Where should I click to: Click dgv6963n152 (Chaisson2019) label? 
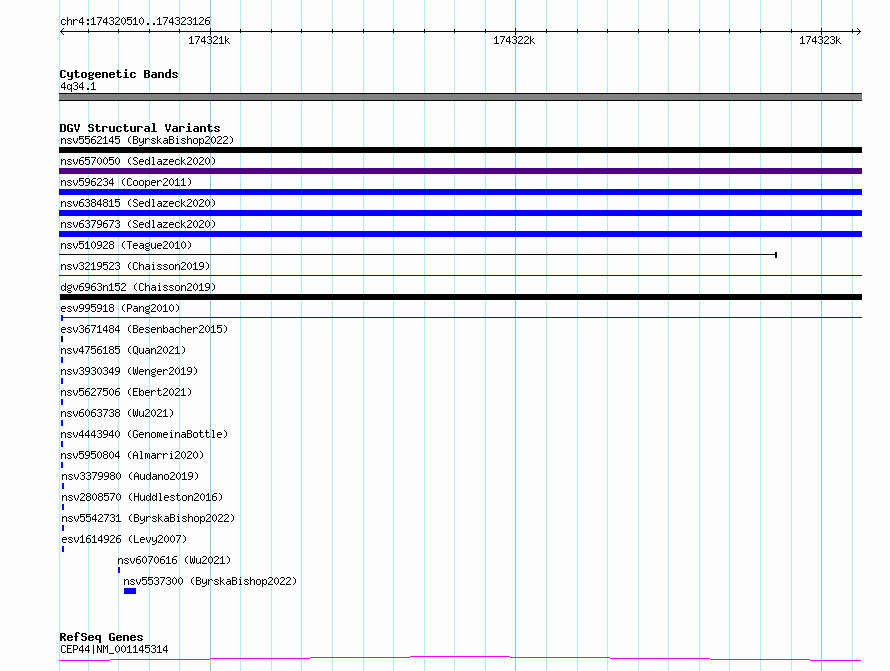138,287
